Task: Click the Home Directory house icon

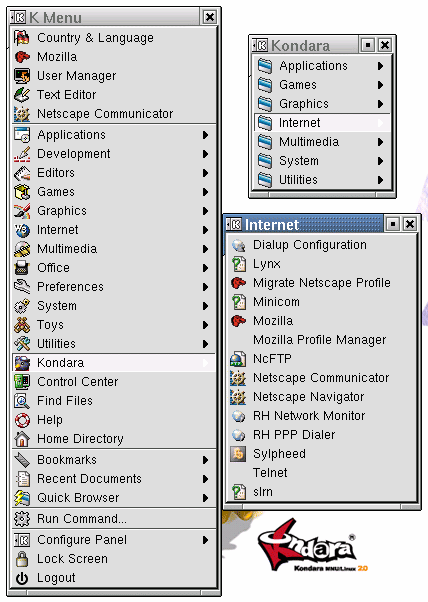Action: coord(22,439)
